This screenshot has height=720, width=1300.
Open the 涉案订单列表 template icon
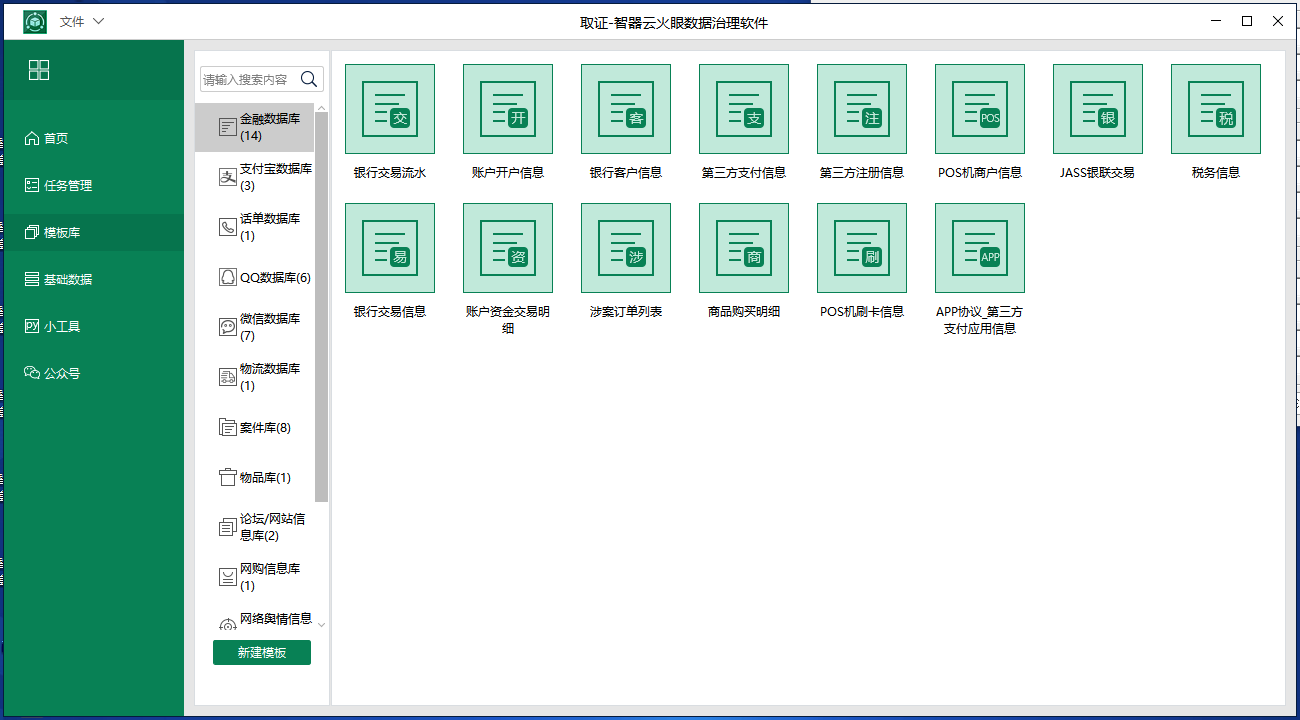coord(625,248)
